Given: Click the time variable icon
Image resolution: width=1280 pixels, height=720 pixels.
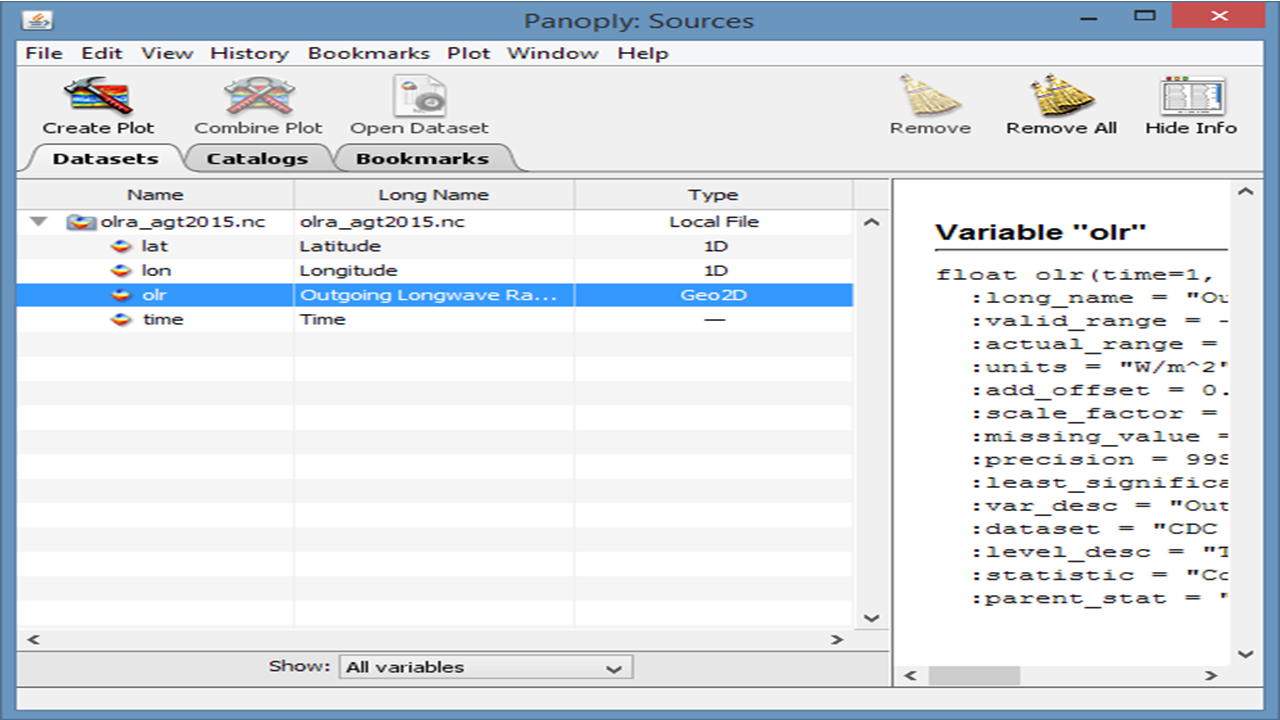Looking at the screenshot, I should pyautogui.click(x=122, y=320).
